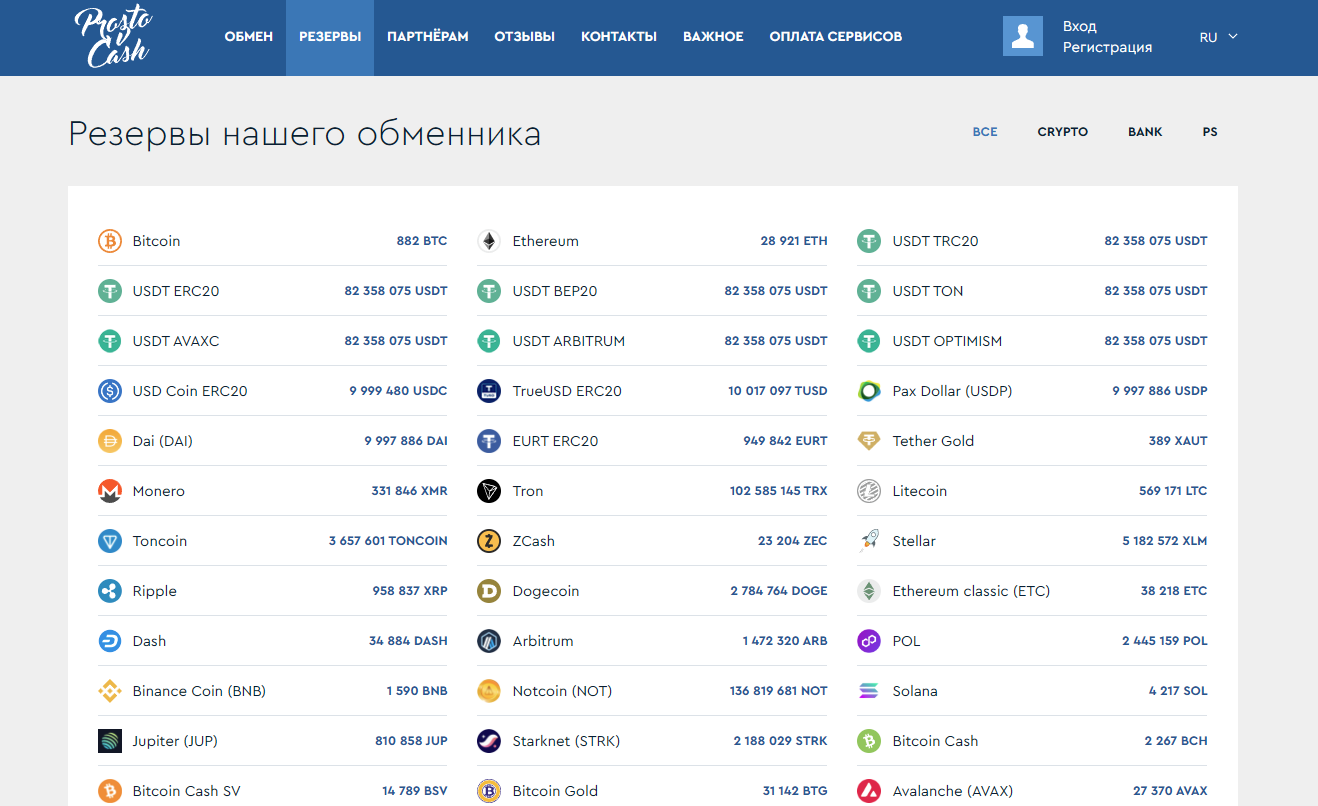Click the USDT ARBITRUM label
Screen dimensions: 1318x806
pos(569,341)
